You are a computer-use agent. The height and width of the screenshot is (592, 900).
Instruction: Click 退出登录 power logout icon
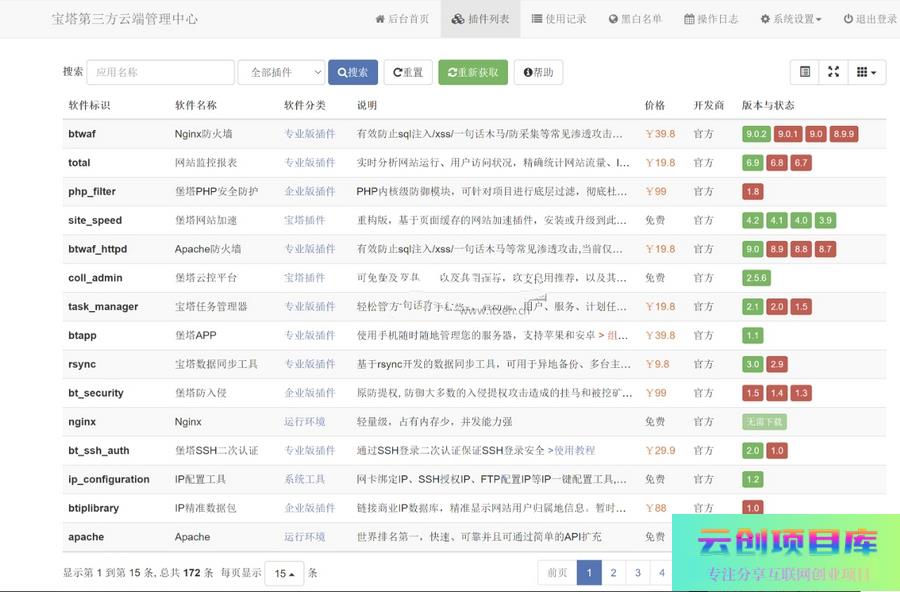point(869,19)
